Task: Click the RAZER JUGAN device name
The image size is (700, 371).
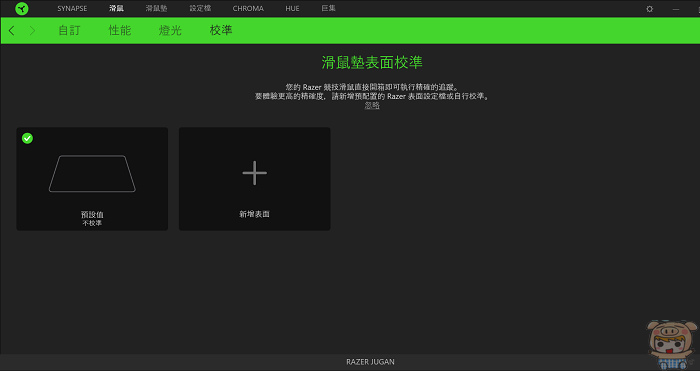Action: coord(370,362)
